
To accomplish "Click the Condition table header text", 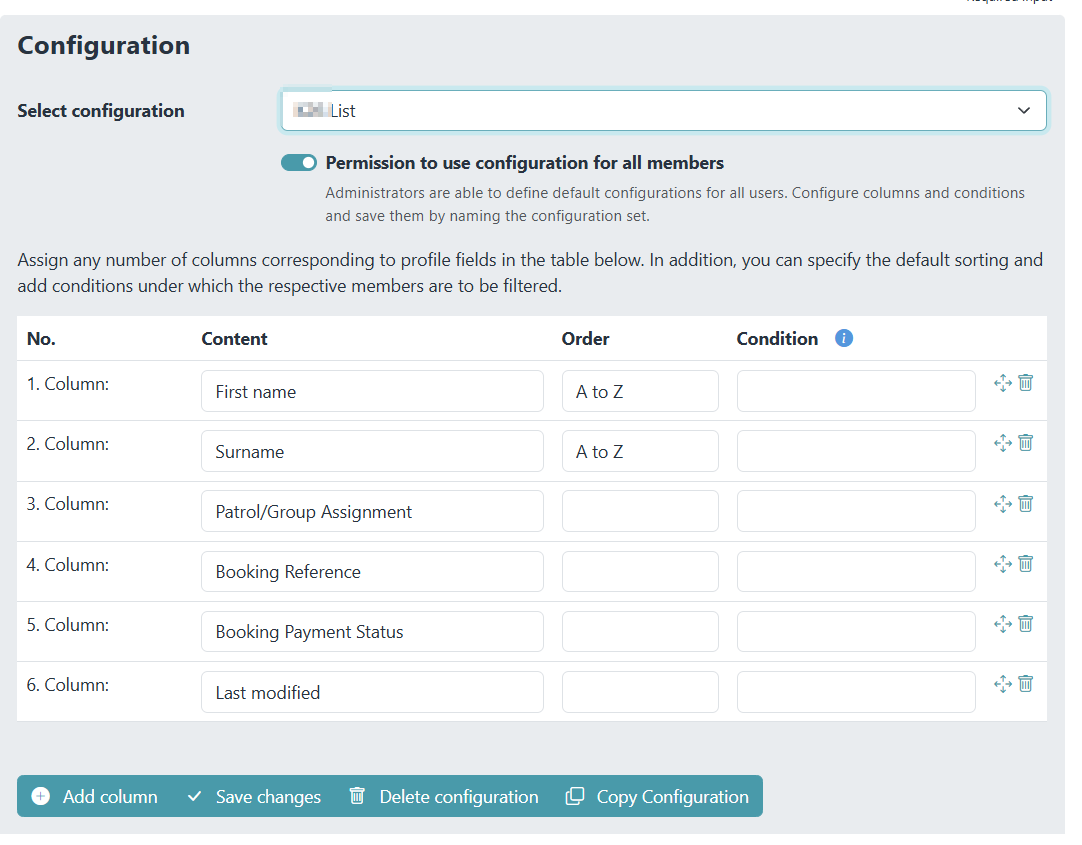I will click(x=777, y=339).
